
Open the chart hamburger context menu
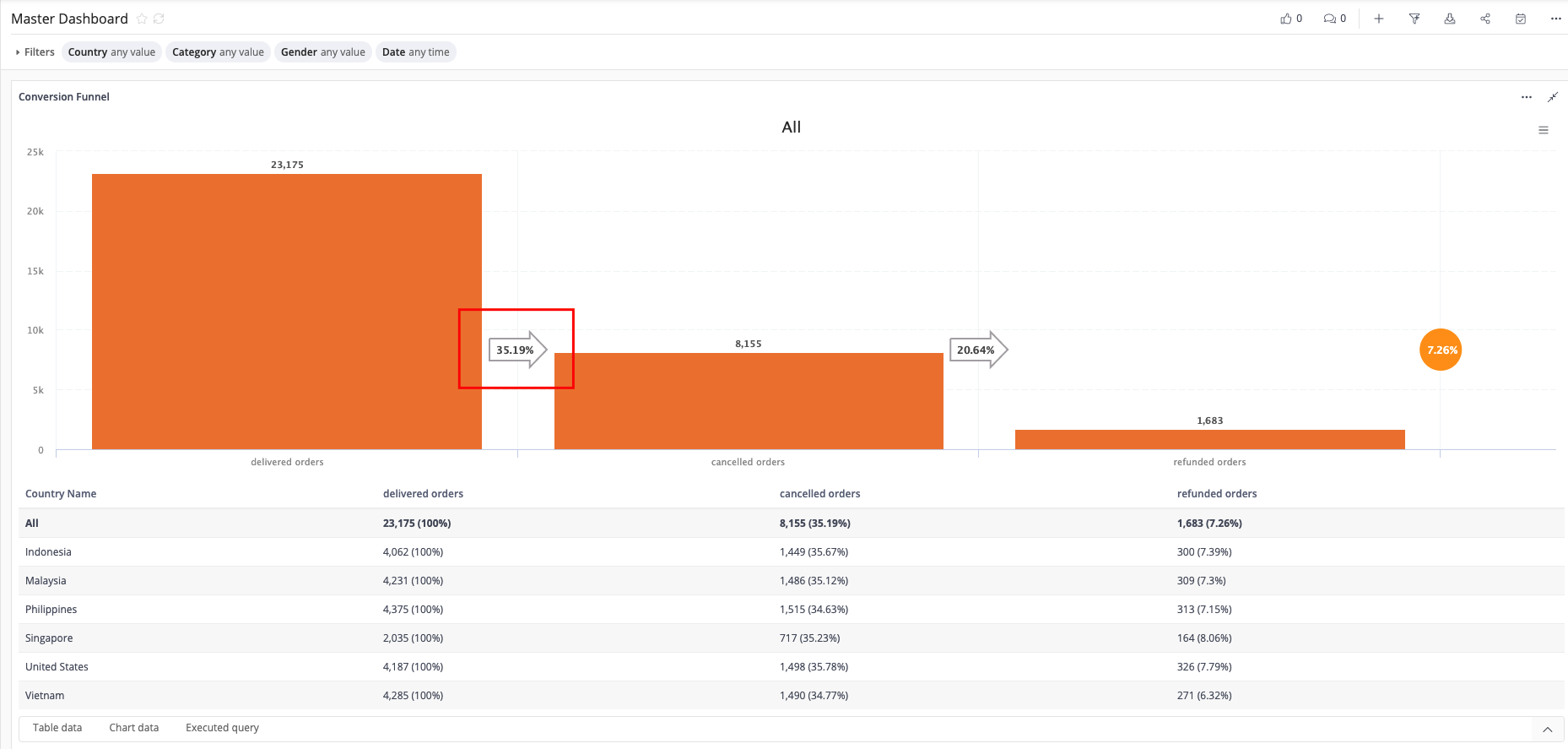click(x=1544, y=130)
